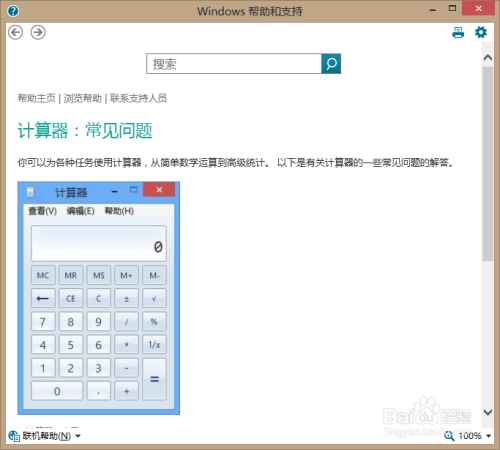
Task: Open the 联系支持人员 link
Action: pos(138,98)
